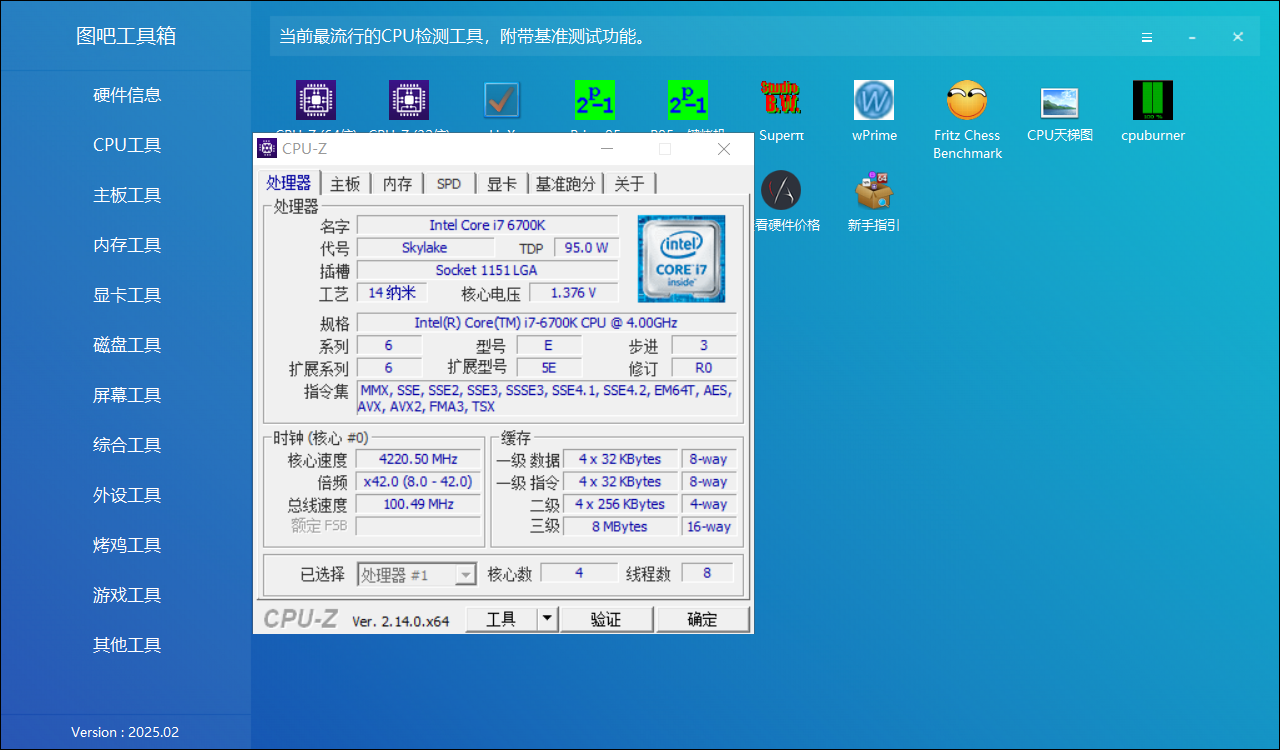This screenshot has height=750, width=1280.
Task: Click the 验证 button in CPU-Z
Action: point(606,619)
